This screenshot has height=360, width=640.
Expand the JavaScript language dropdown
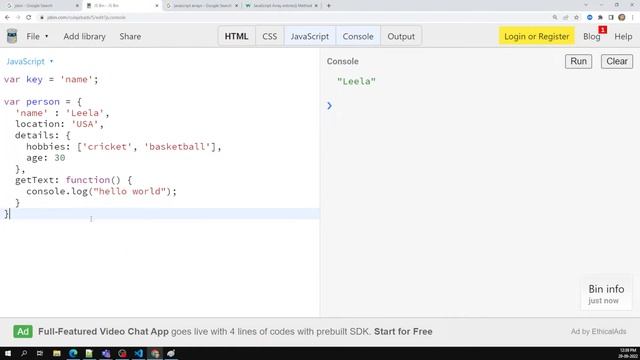pos(29,61)
